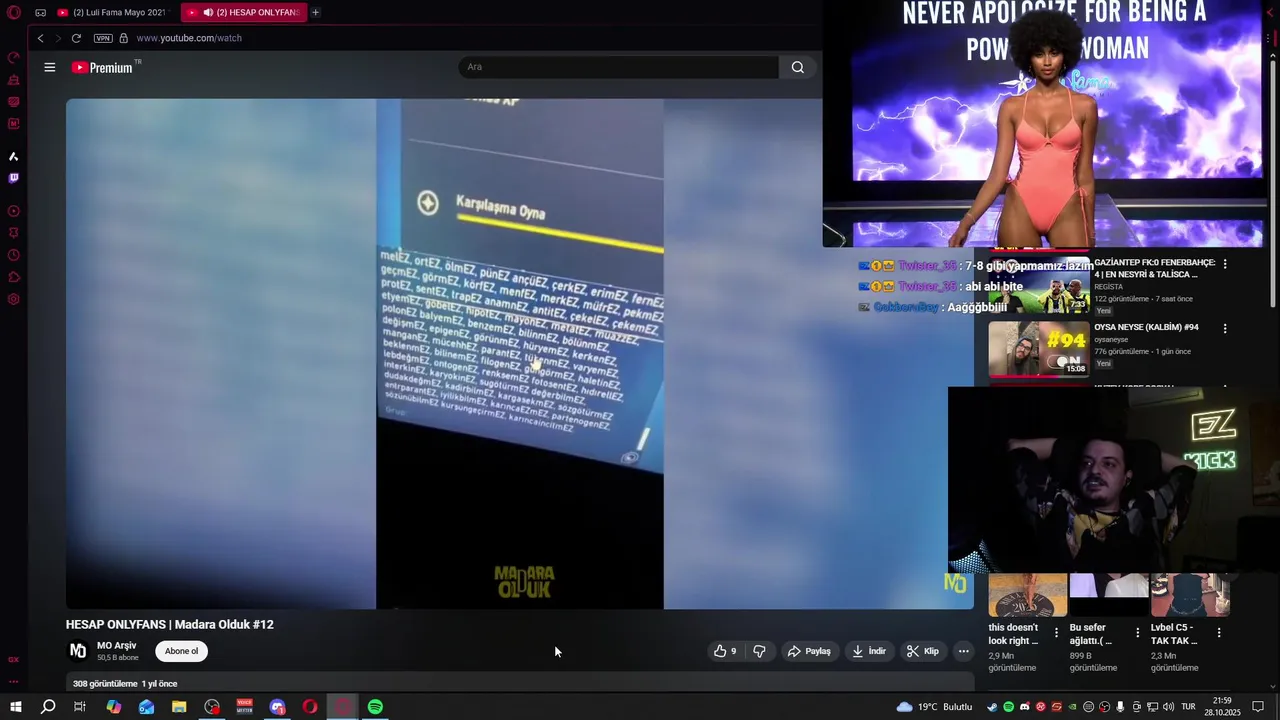The height and width of the screenshot is (720, 1280).
Task: Open more actions three-dots under video
Action: pos(963,651)
